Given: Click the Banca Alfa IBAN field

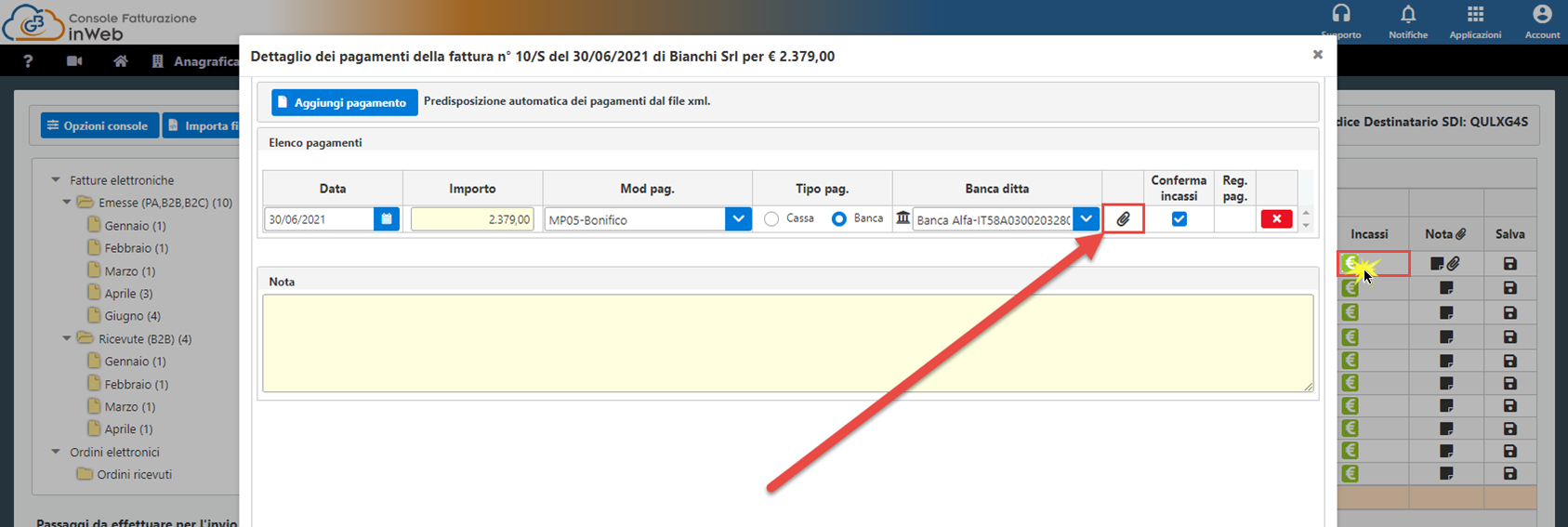Looking at the screenshot, I should (993, 219).
